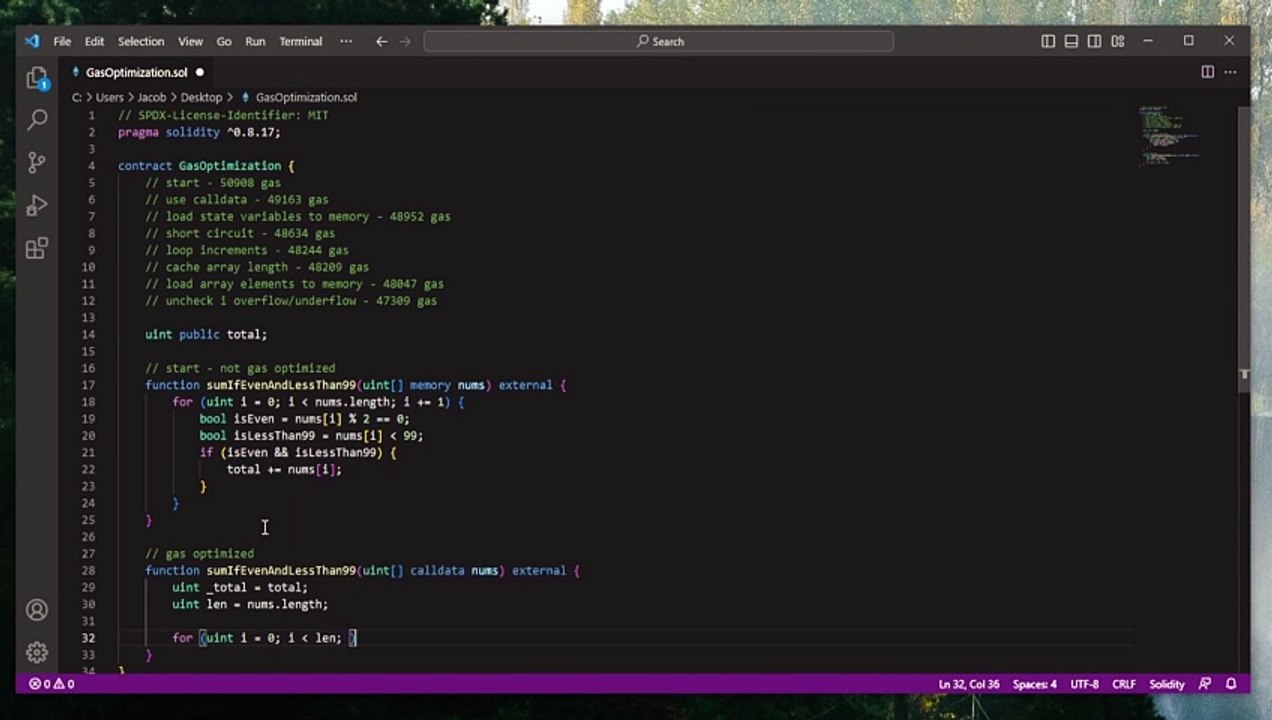Open the Search view in activity bar
Screen dimensions: 1272x720
click(37, 120)
